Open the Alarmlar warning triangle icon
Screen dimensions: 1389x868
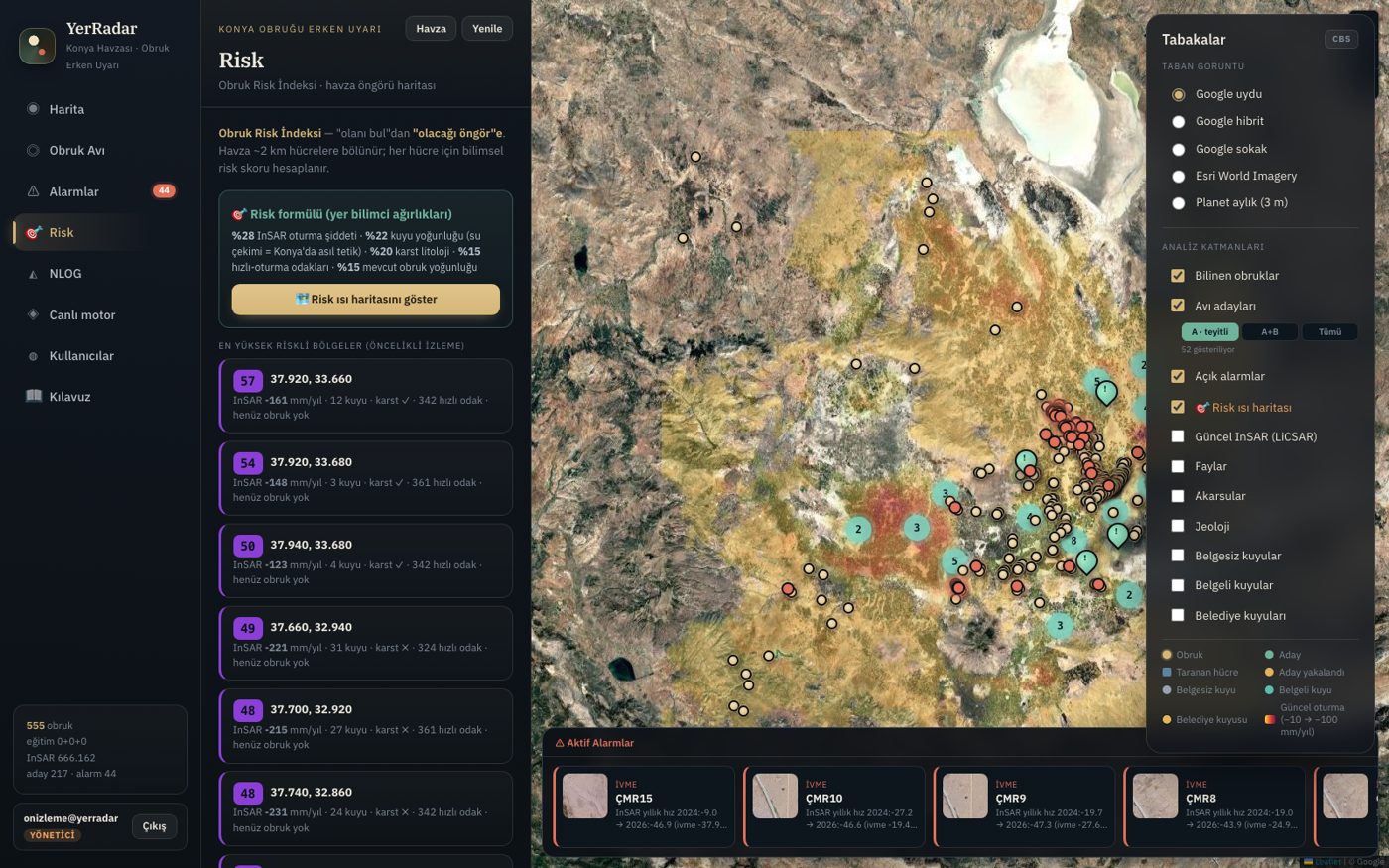(x=33, y=191)
